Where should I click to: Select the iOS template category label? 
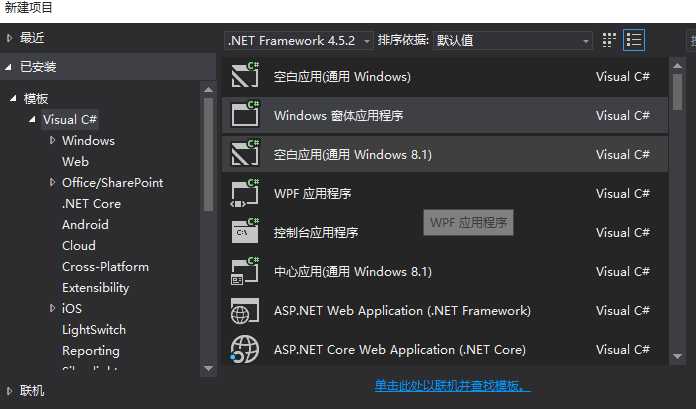72,309
